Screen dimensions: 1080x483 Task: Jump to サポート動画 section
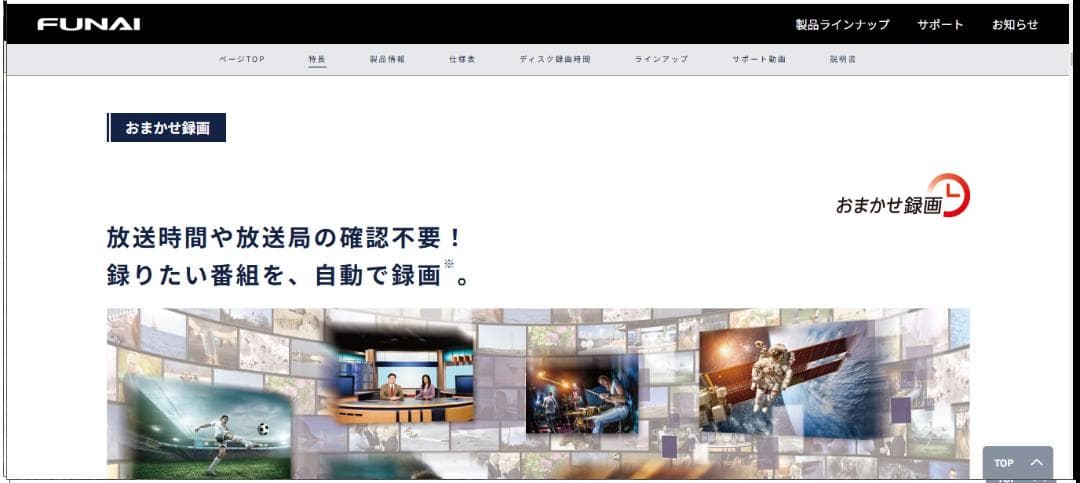(759, 59)
